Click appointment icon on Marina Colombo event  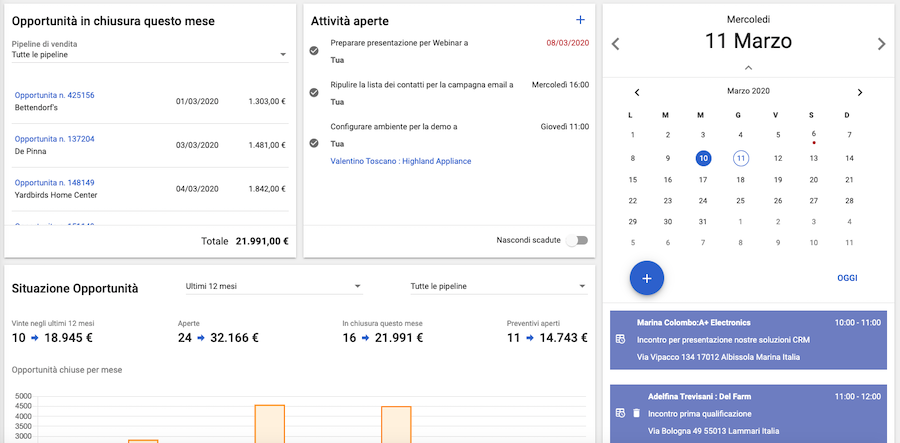pos(620,340)
